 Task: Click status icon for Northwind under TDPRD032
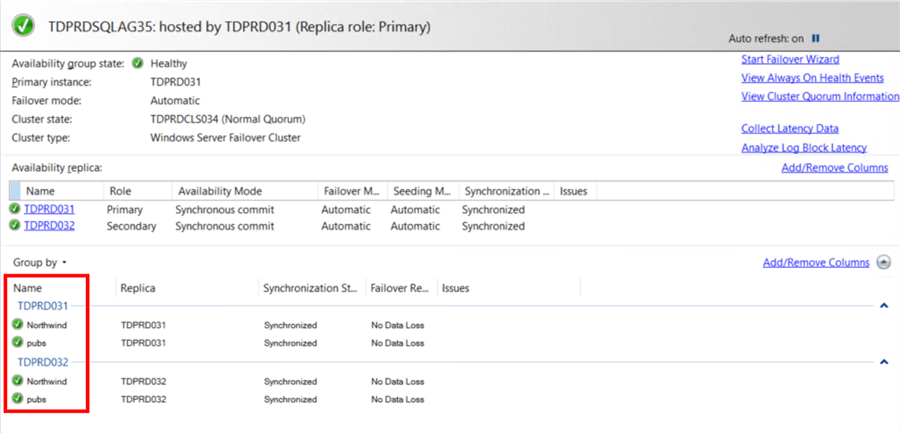pyautogui.click(x=18, y=381)
